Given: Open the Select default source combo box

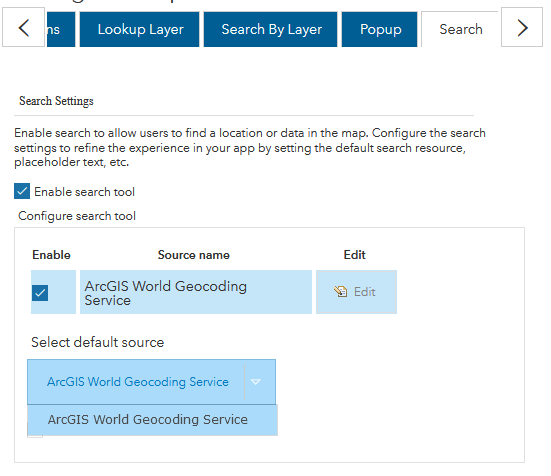Looking at the screenshot, I should click(151, 382).
